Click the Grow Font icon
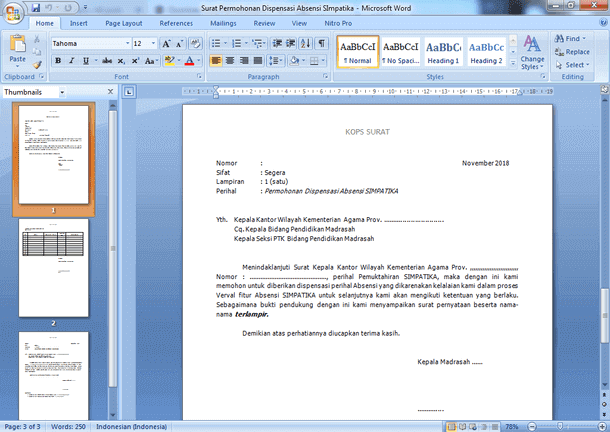 166,44
